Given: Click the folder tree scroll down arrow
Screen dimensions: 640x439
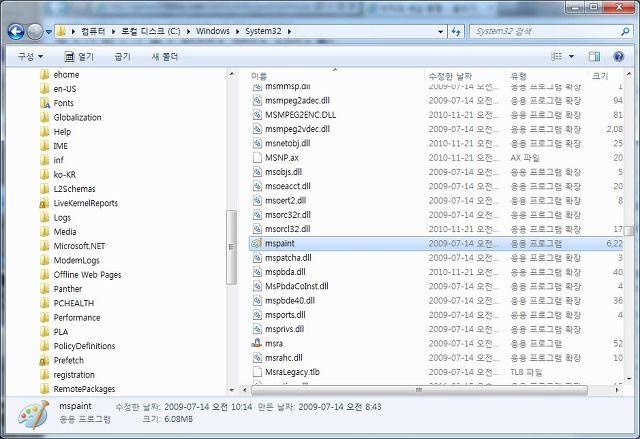Looking at the screenshot, I should tap(231, 390).
